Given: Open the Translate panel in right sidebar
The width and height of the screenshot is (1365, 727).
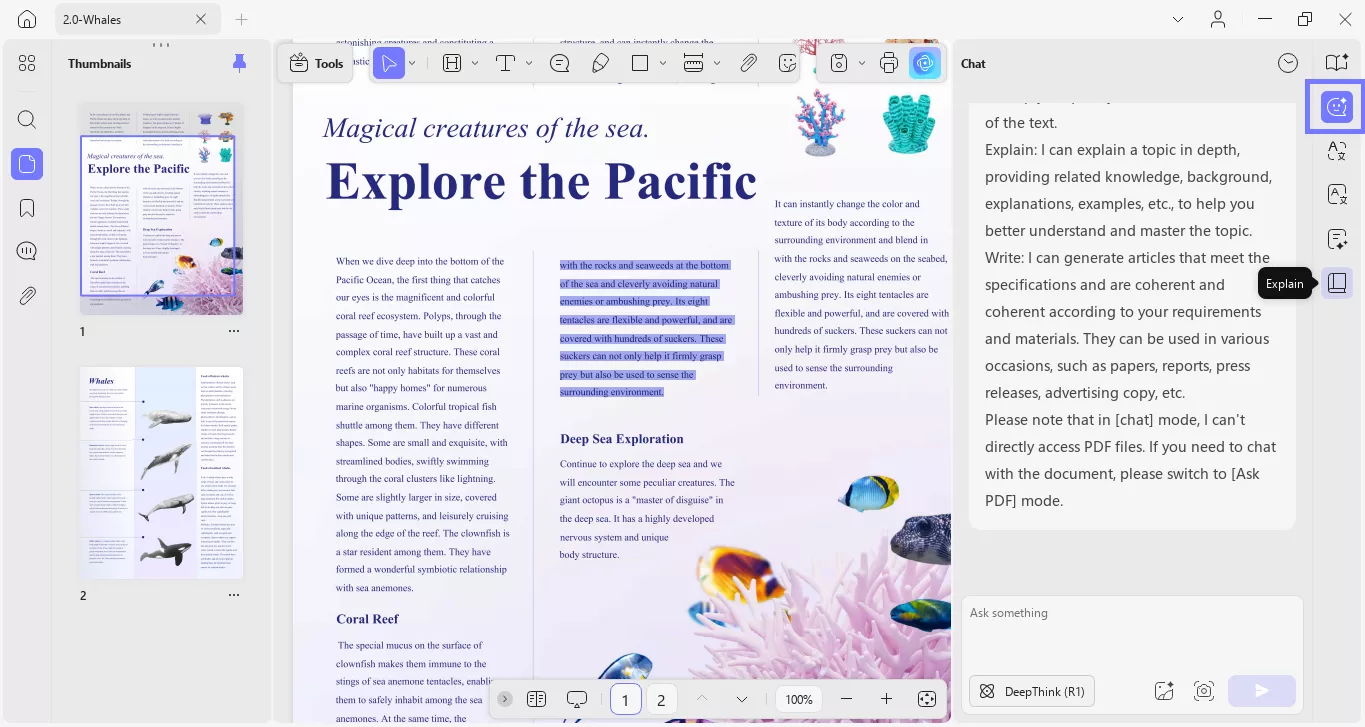Looking at the screenshot, I should [x=1337, y=194].
